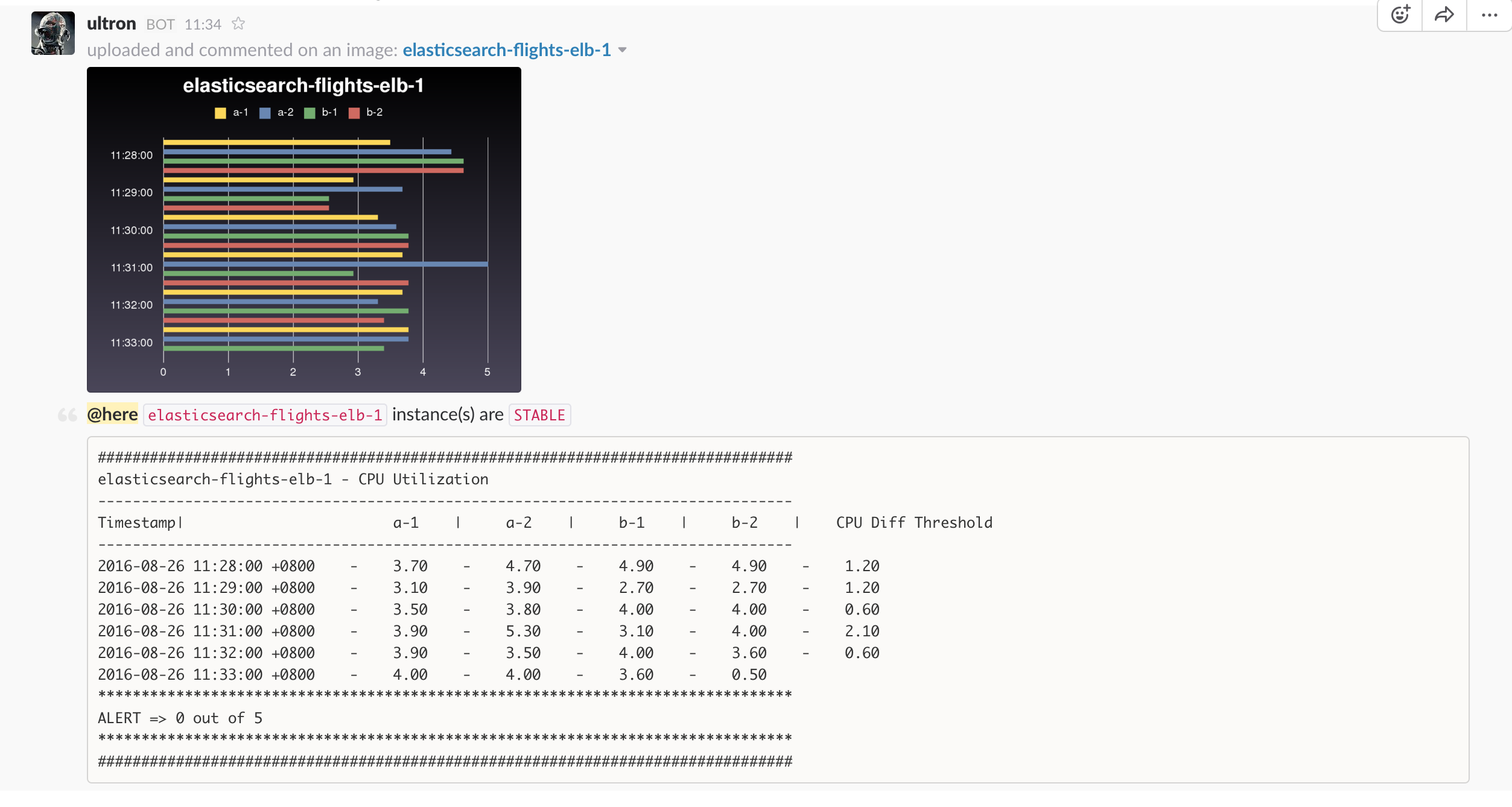This screenshot has width=1512, height=807.
Task: Click the green b-1 legend swatch
Action: [310, 113]
